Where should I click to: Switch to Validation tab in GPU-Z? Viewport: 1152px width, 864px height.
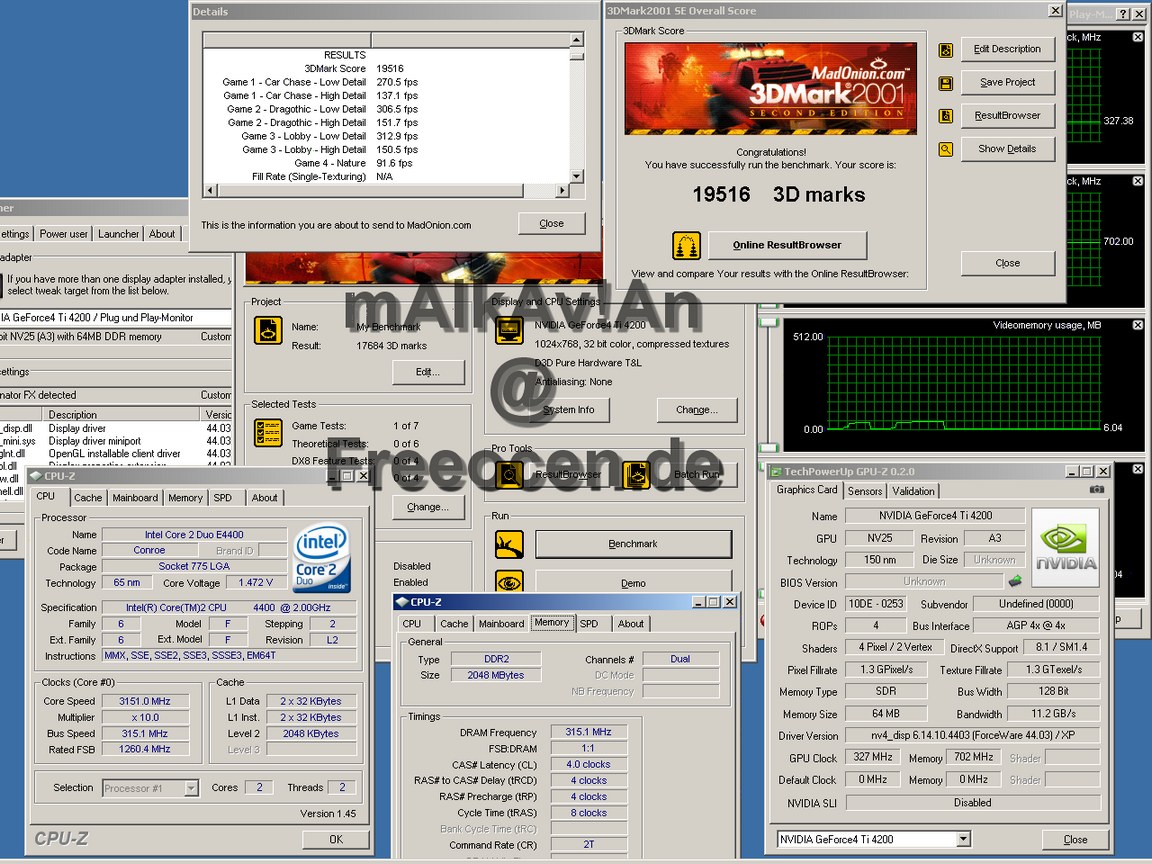point(913,491)
